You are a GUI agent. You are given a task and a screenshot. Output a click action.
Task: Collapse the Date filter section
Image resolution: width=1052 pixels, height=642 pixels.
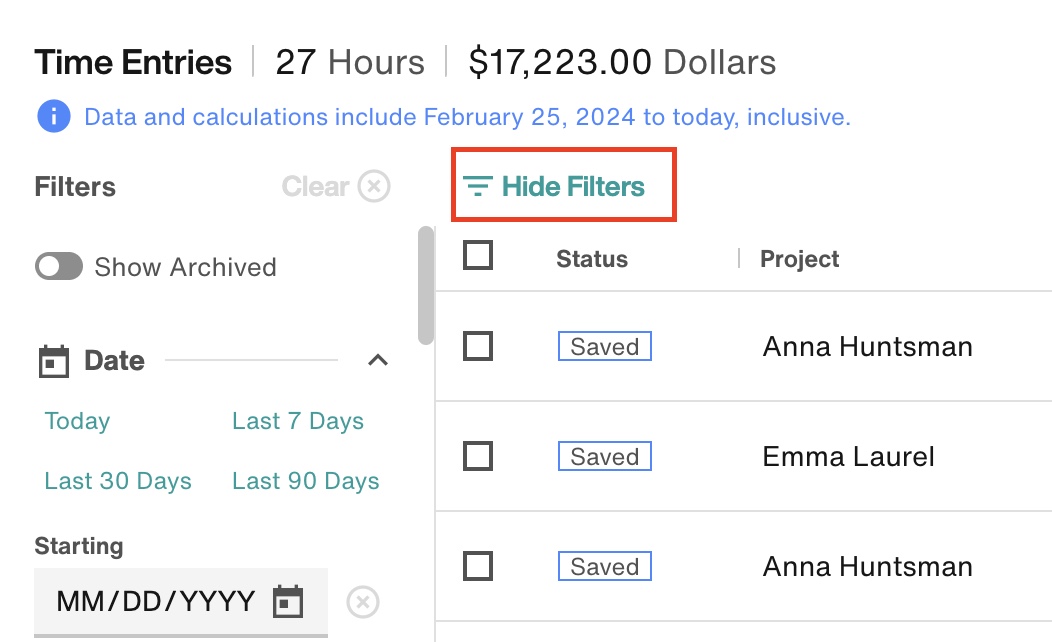click(378, 360)
